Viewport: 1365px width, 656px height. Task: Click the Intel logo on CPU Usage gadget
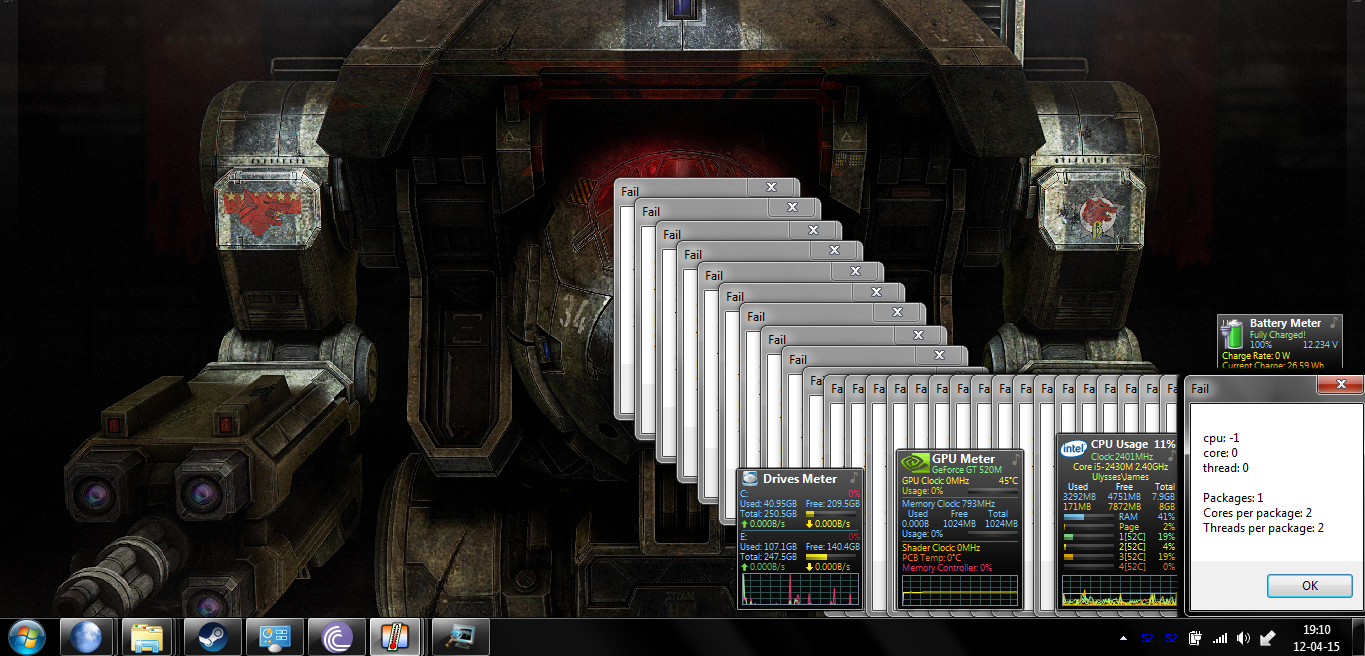1074,448
